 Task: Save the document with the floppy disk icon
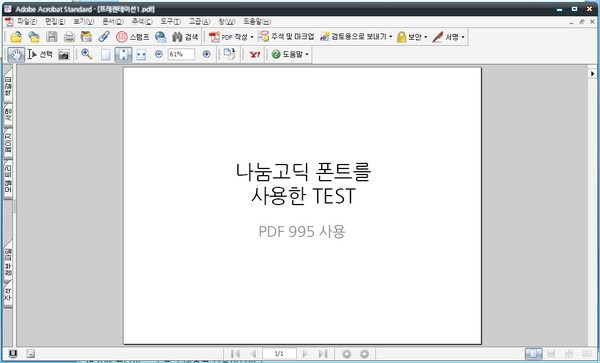51,37
